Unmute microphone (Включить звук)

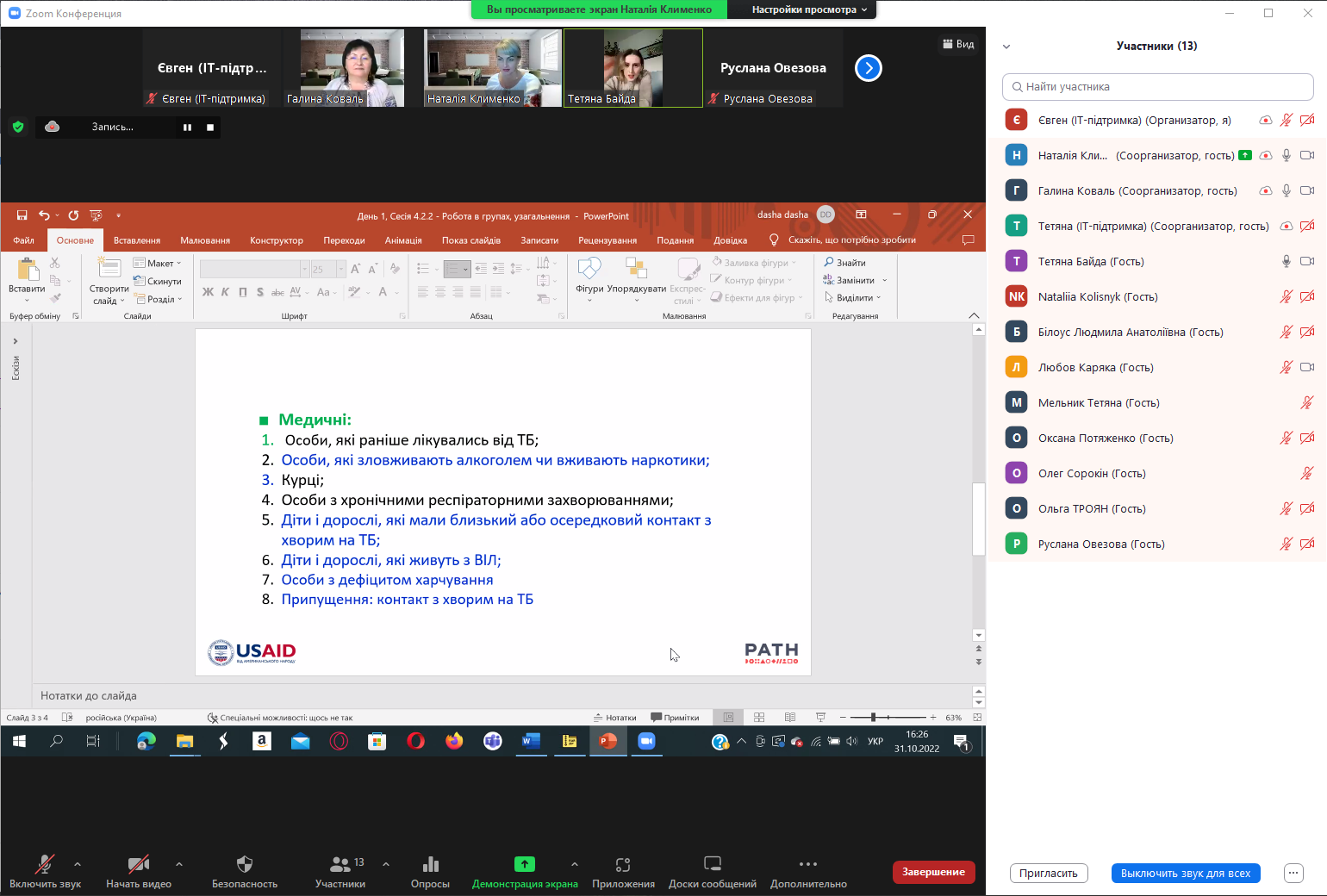45,865
